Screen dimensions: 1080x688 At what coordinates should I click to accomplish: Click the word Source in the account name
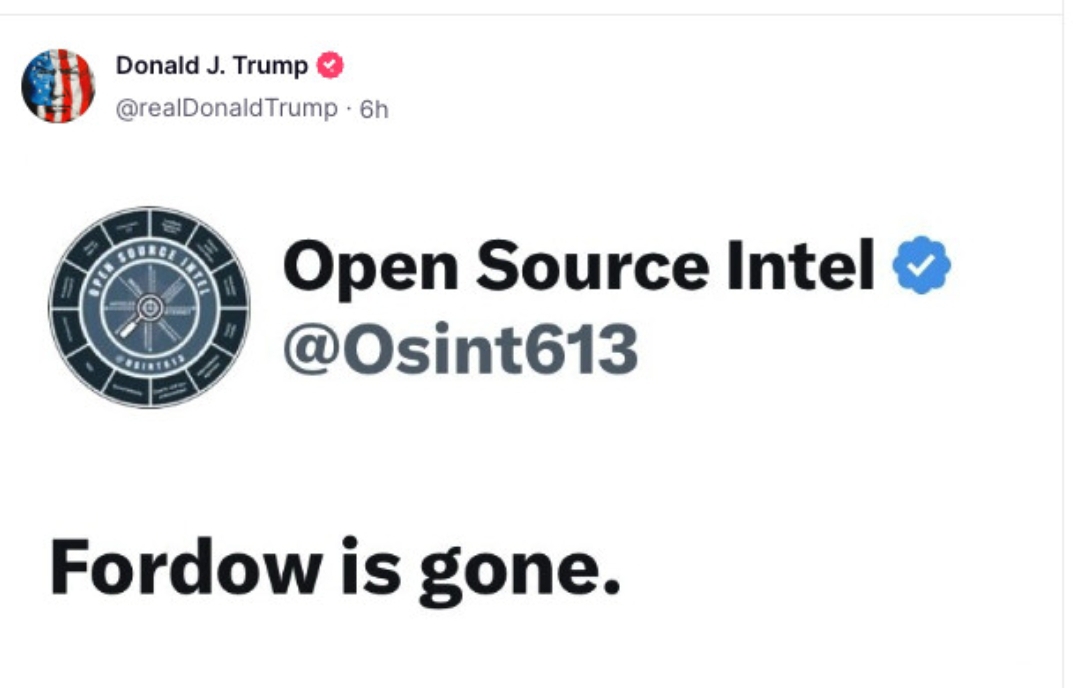pyautogui.click(x=592, y=266)
